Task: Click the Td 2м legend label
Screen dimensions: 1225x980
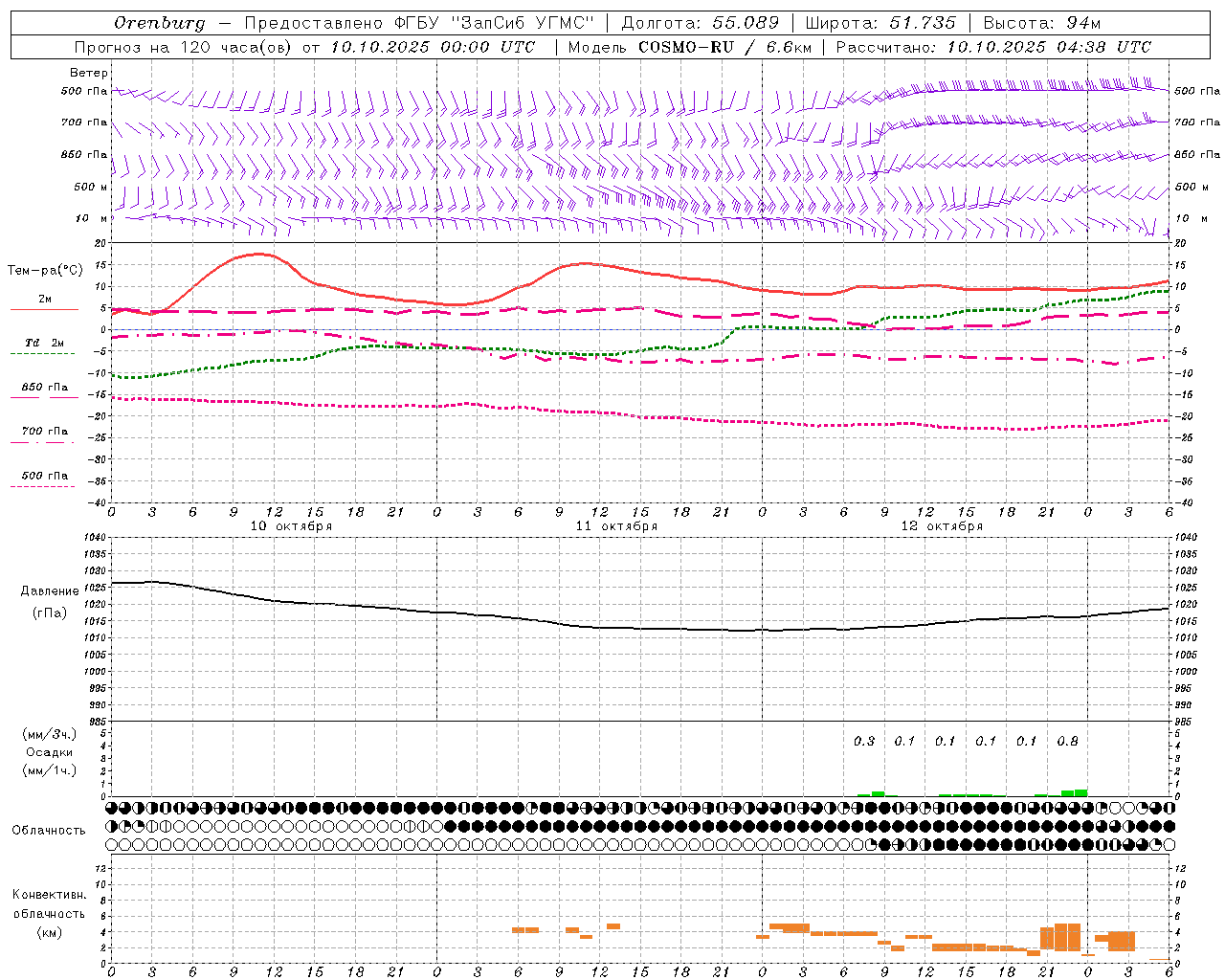Action: [x=45, y=343]
